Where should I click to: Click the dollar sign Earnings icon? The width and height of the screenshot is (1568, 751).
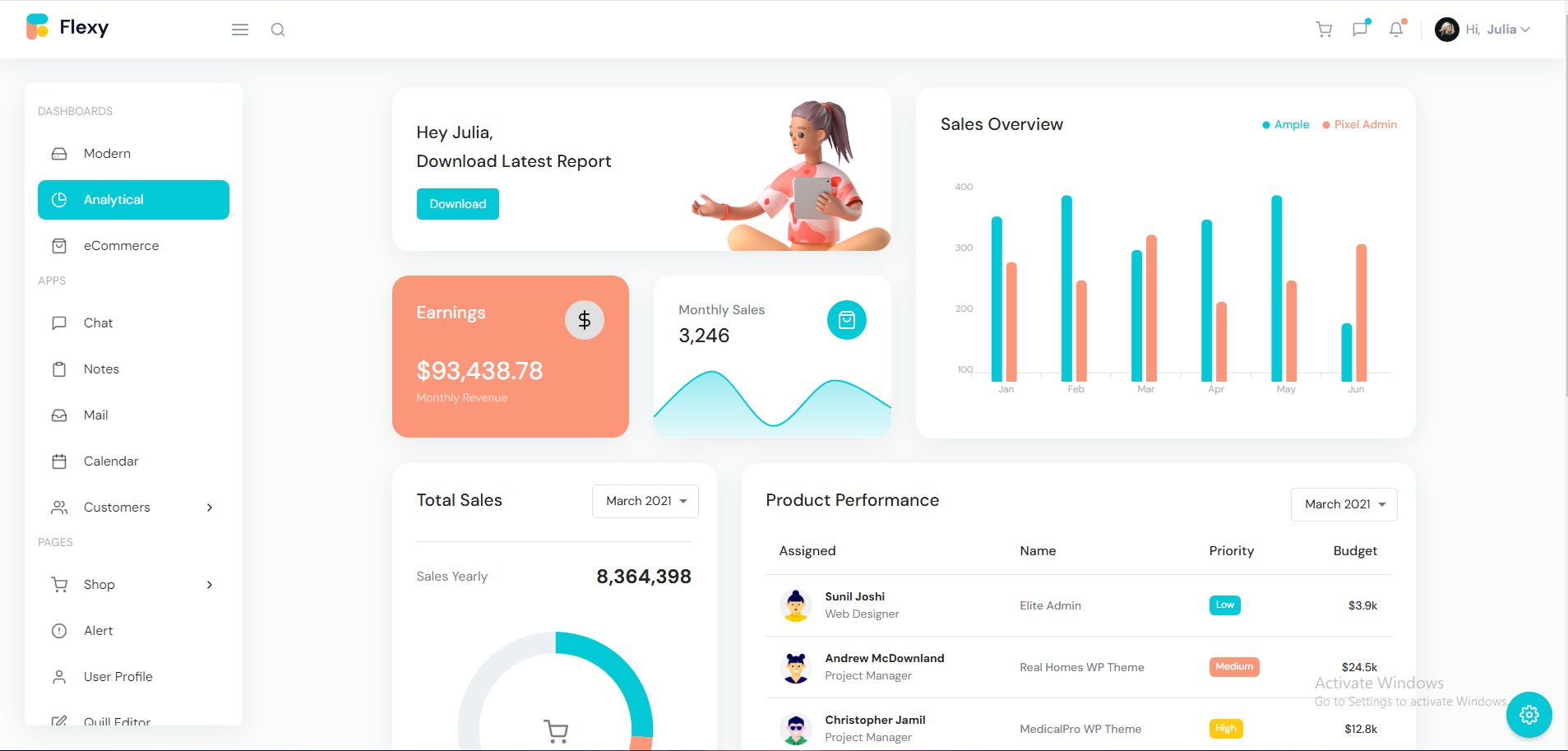585,320
